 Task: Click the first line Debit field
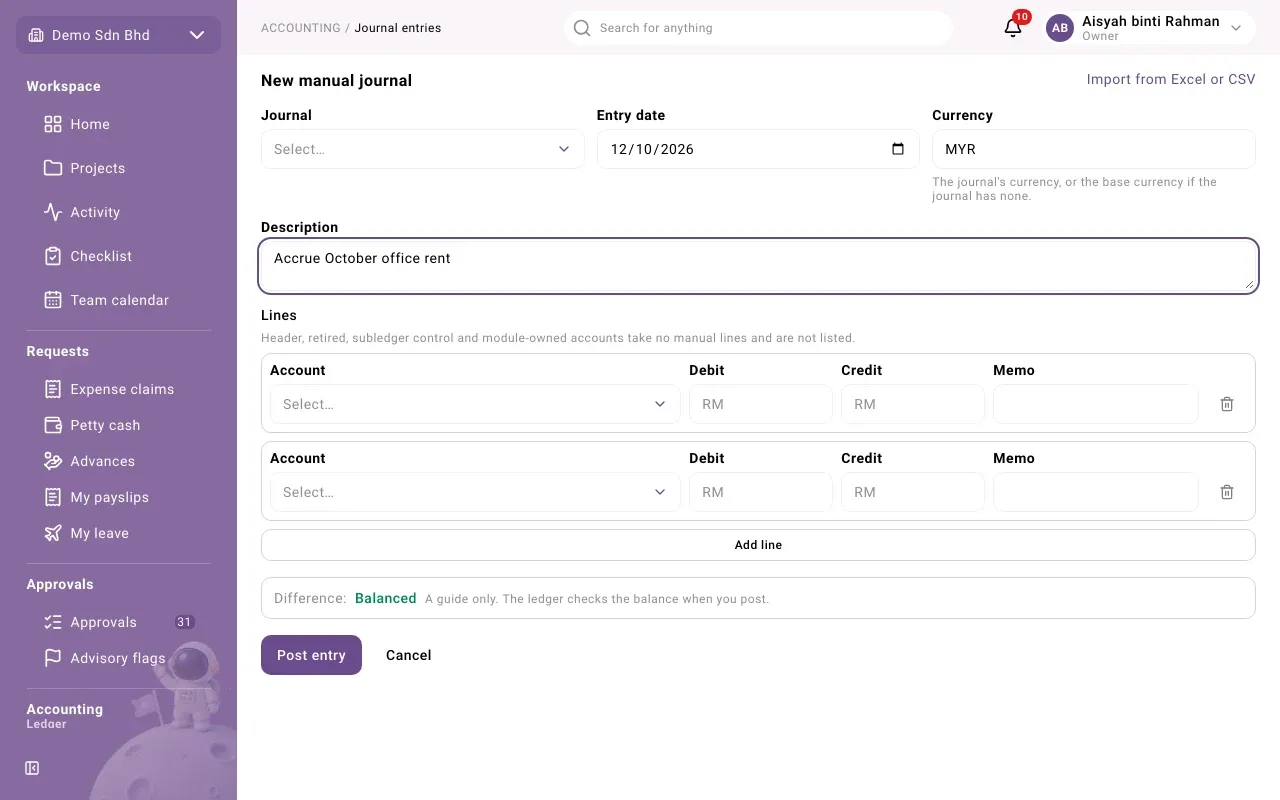[x=761, y=404]
